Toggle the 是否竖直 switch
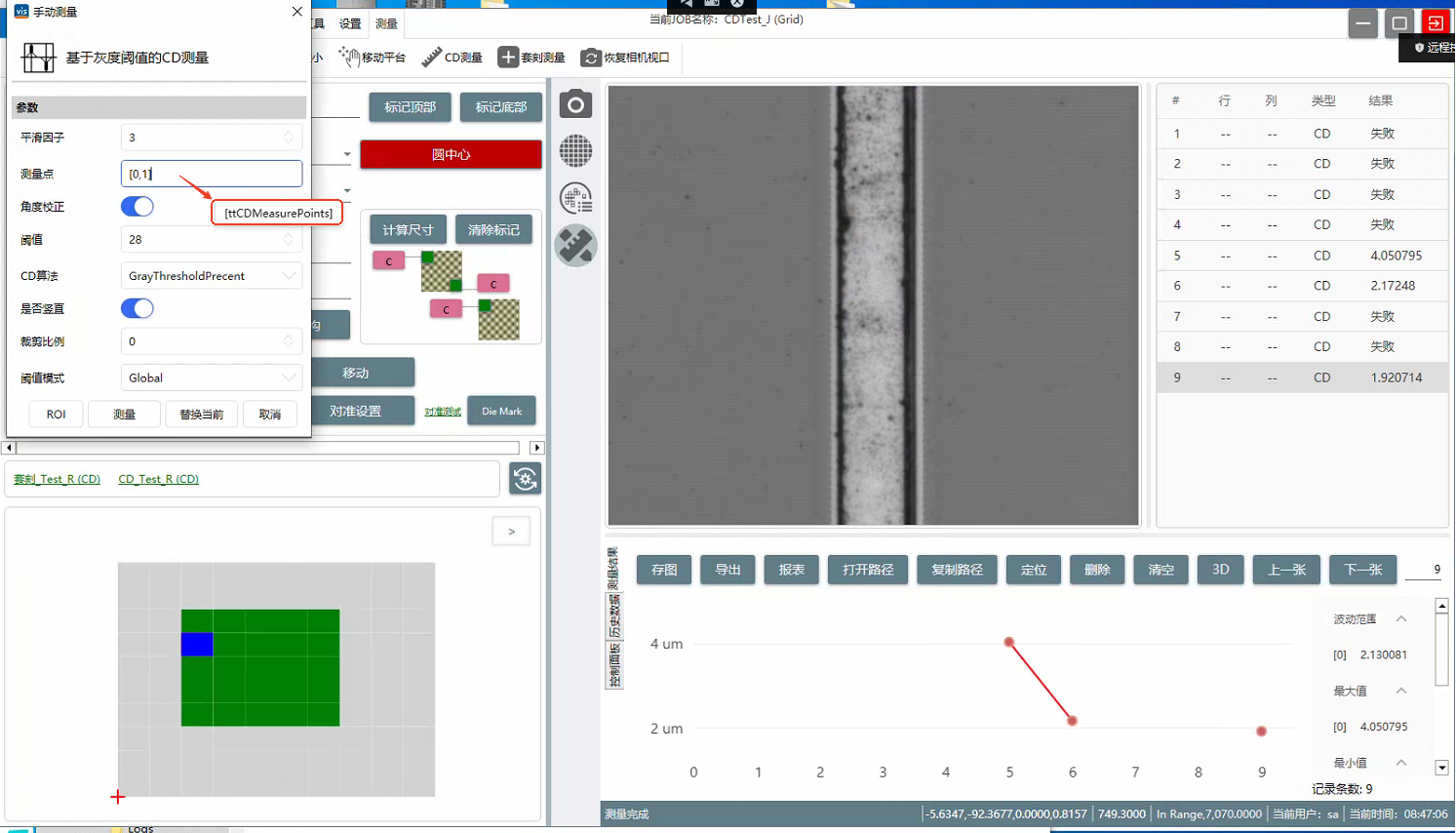 tap(137, 308)
